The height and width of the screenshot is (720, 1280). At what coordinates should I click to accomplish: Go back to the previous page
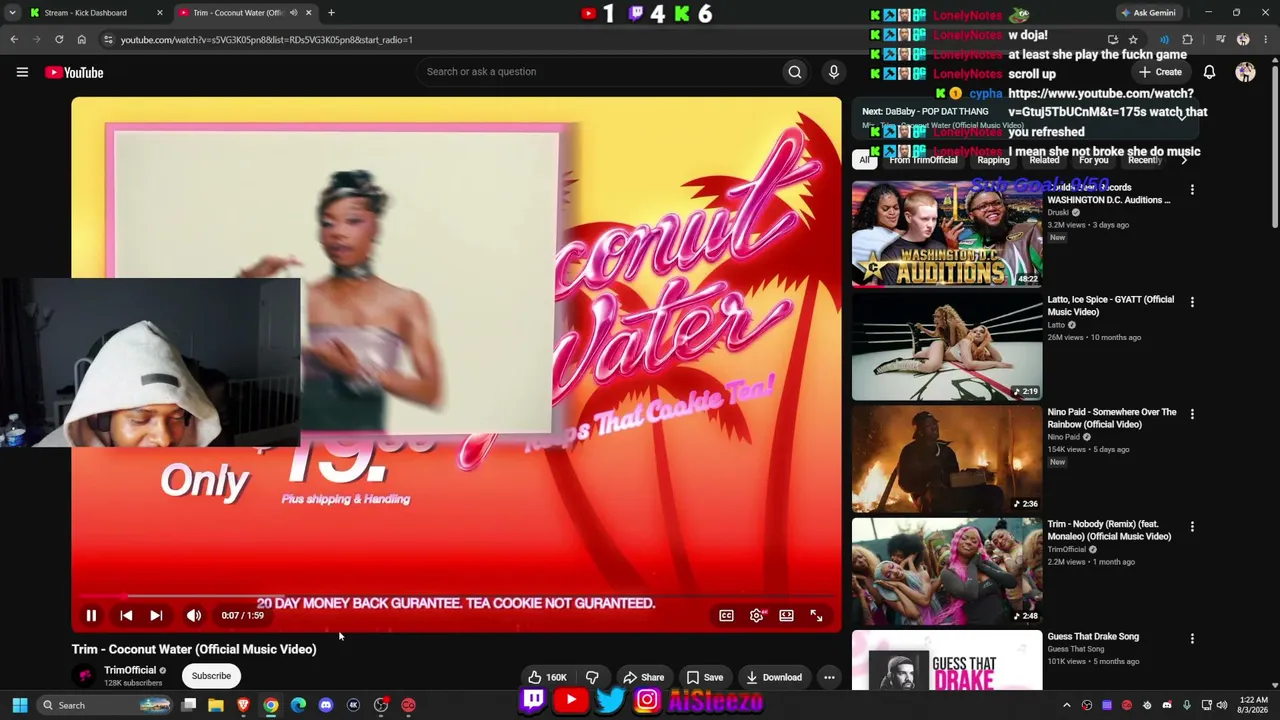(x=14, y=40)
